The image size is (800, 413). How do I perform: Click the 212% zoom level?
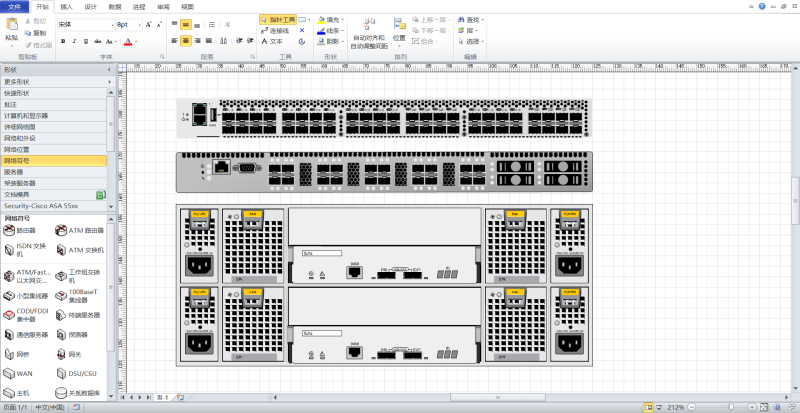pos(676,407)
